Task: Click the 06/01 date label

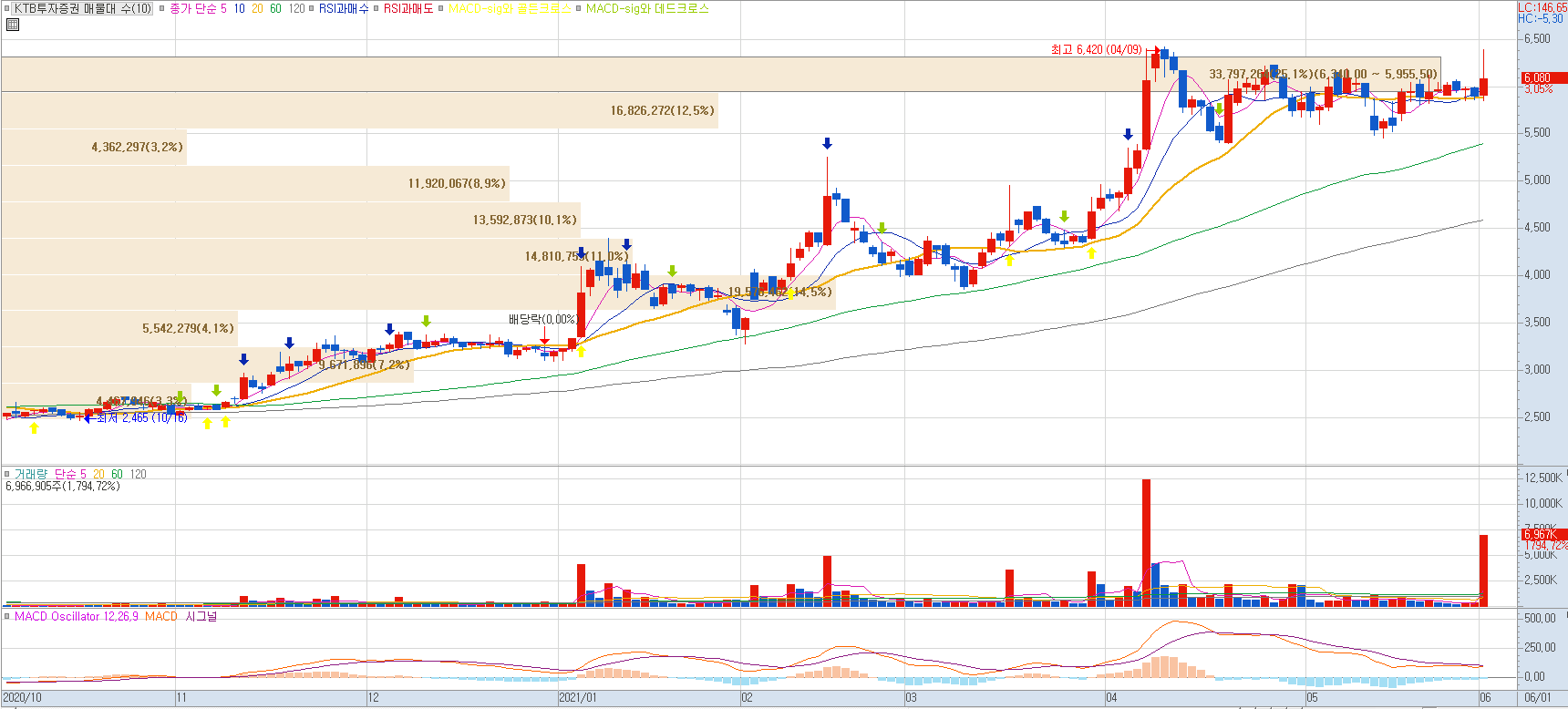Action: click(1537, 697)
